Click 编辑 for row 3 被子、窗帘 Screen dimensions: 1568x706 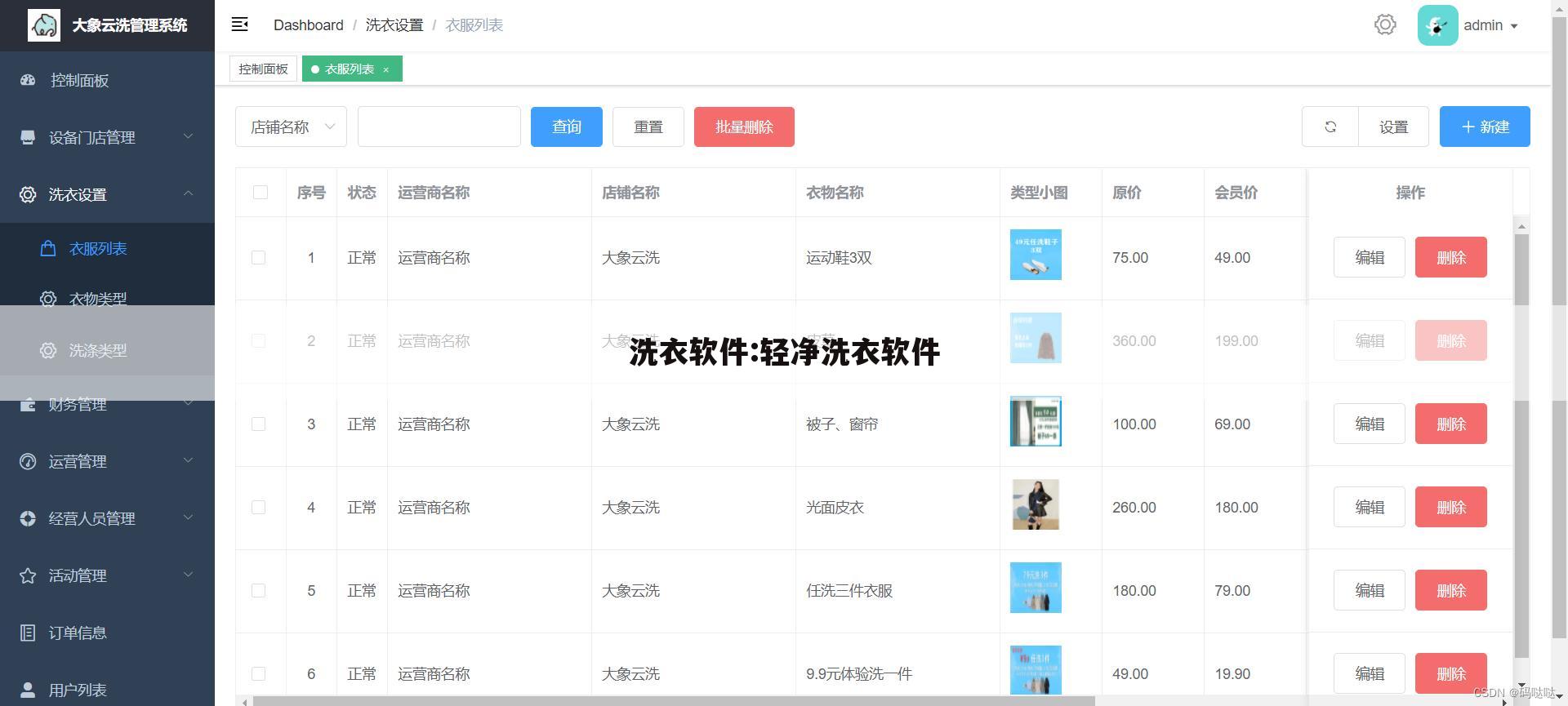coord(1370,424)
